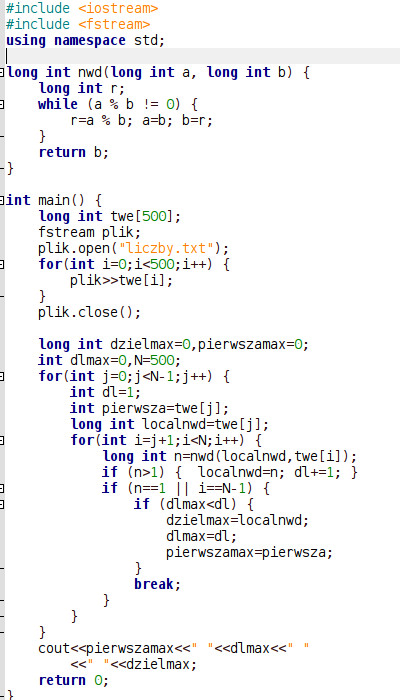Collapse the nwd function fold marker
The height and width of the screenshot is (700, 400).
2,72
